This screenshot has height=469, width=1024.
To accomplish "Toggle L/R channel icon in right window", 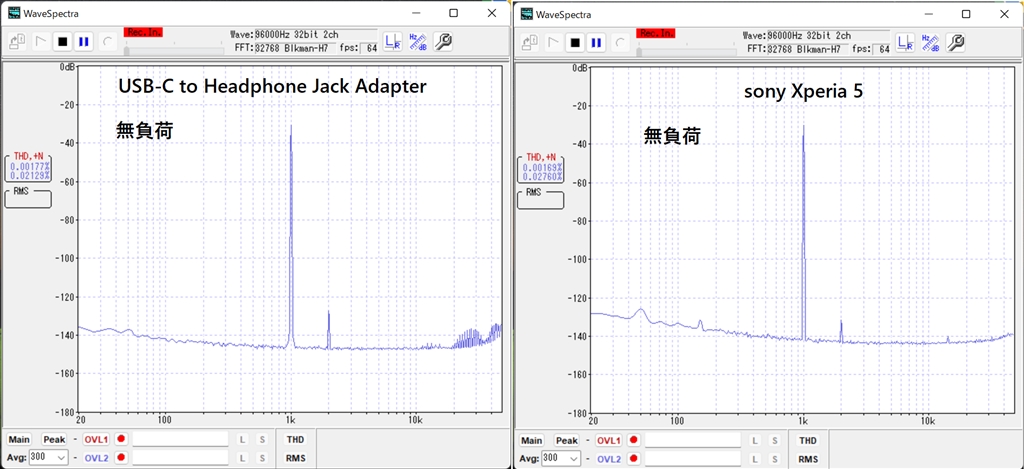I will [x=905, y=42].
